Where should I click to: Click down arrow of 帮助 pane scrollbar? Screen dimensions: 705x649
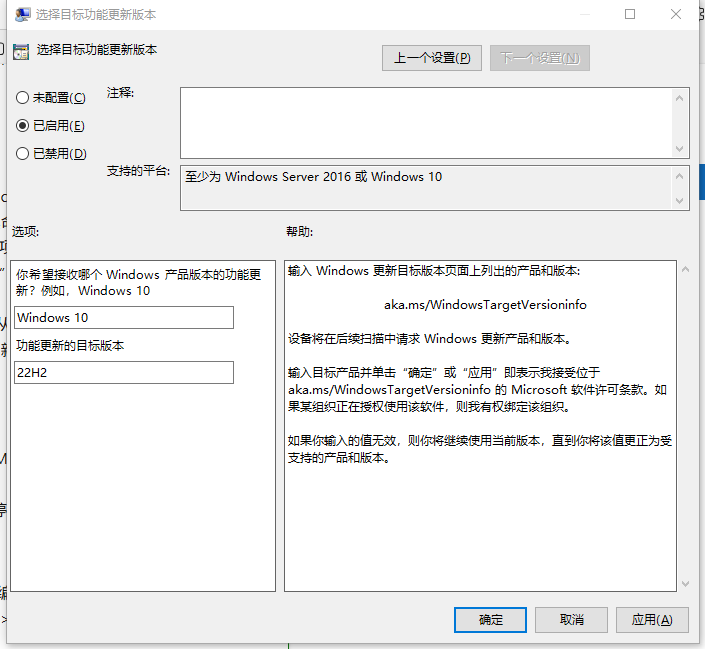(685, 584)
